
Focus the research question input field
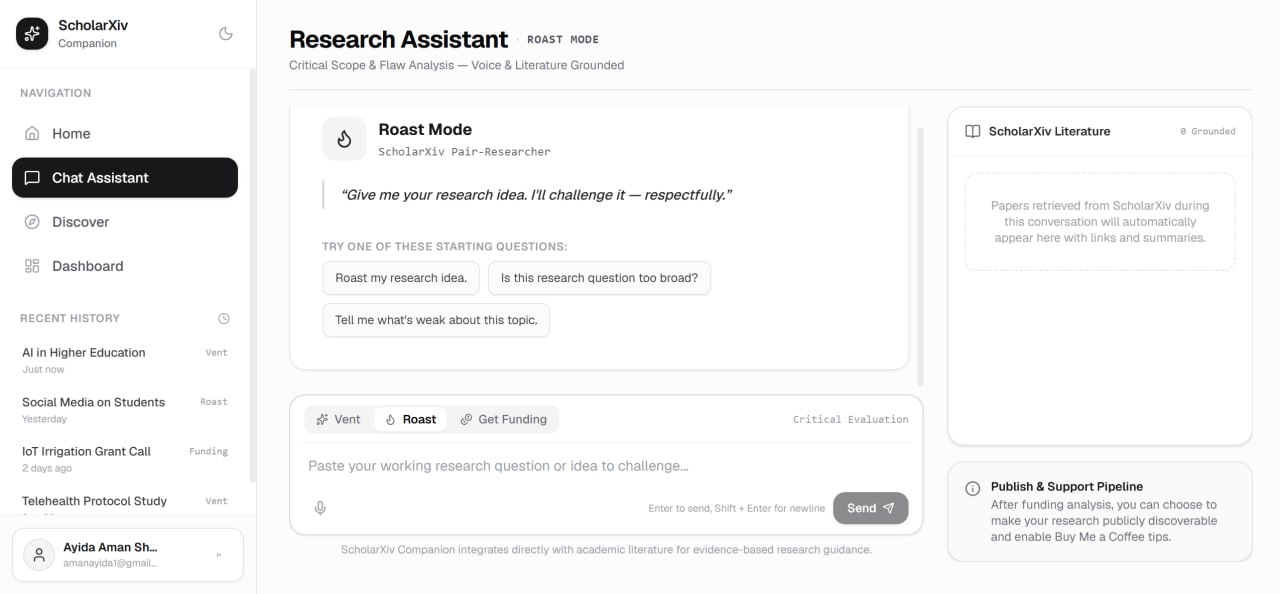(x=606, y=466)
